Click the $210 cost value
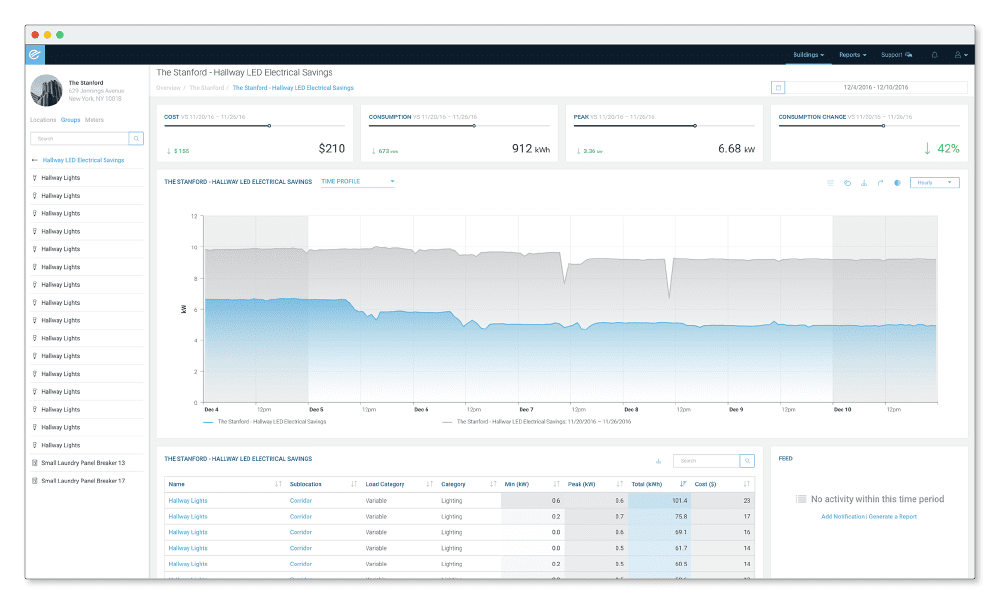 [332, 149]
